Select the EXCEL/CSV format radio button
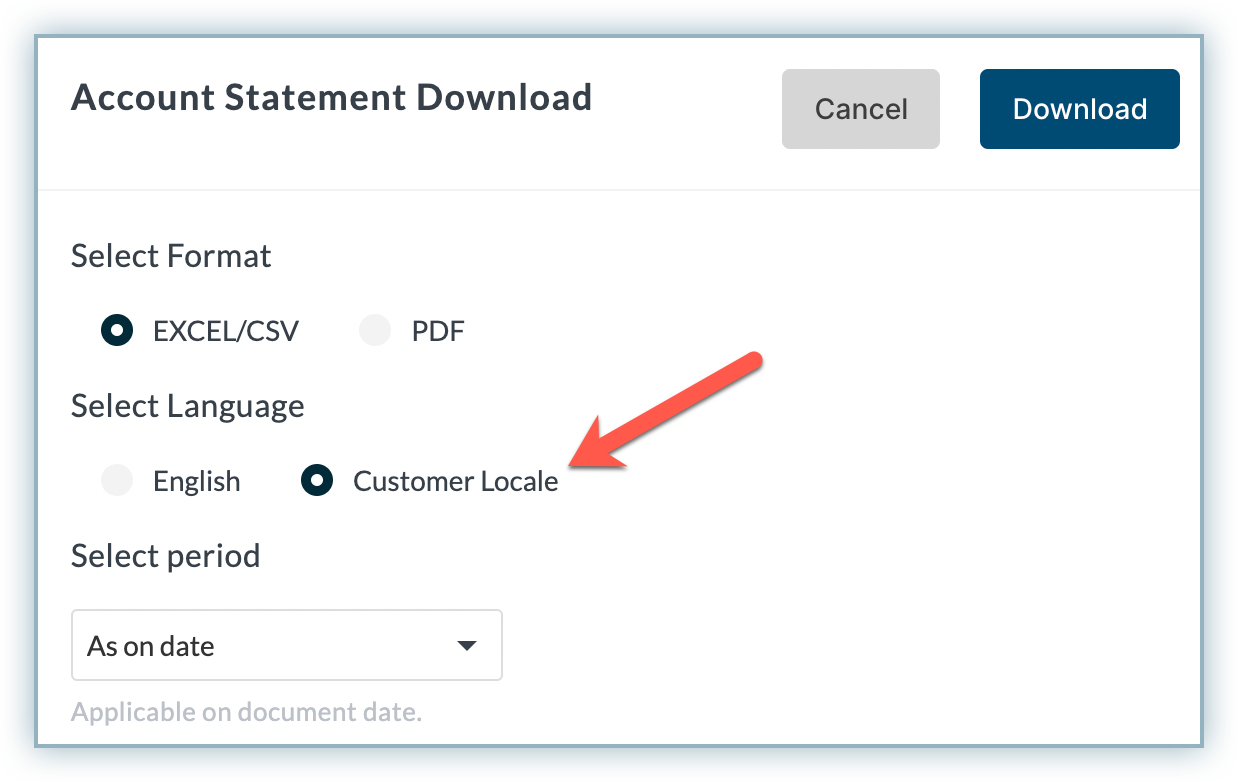Screen dimensions: 1238x782 [117, 331]
